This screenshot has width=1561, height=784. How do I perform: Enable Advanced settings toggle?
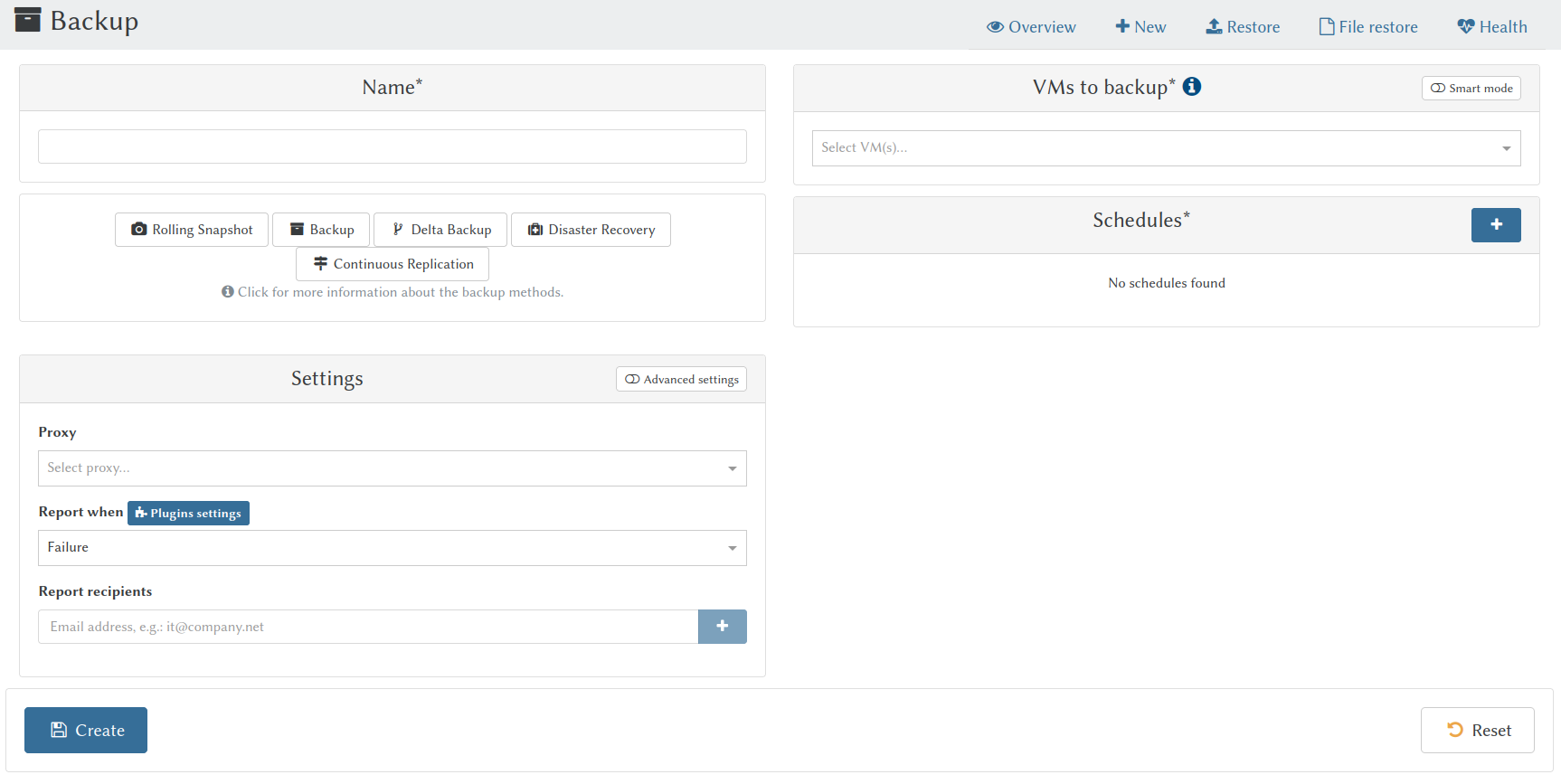coord(681,380)
